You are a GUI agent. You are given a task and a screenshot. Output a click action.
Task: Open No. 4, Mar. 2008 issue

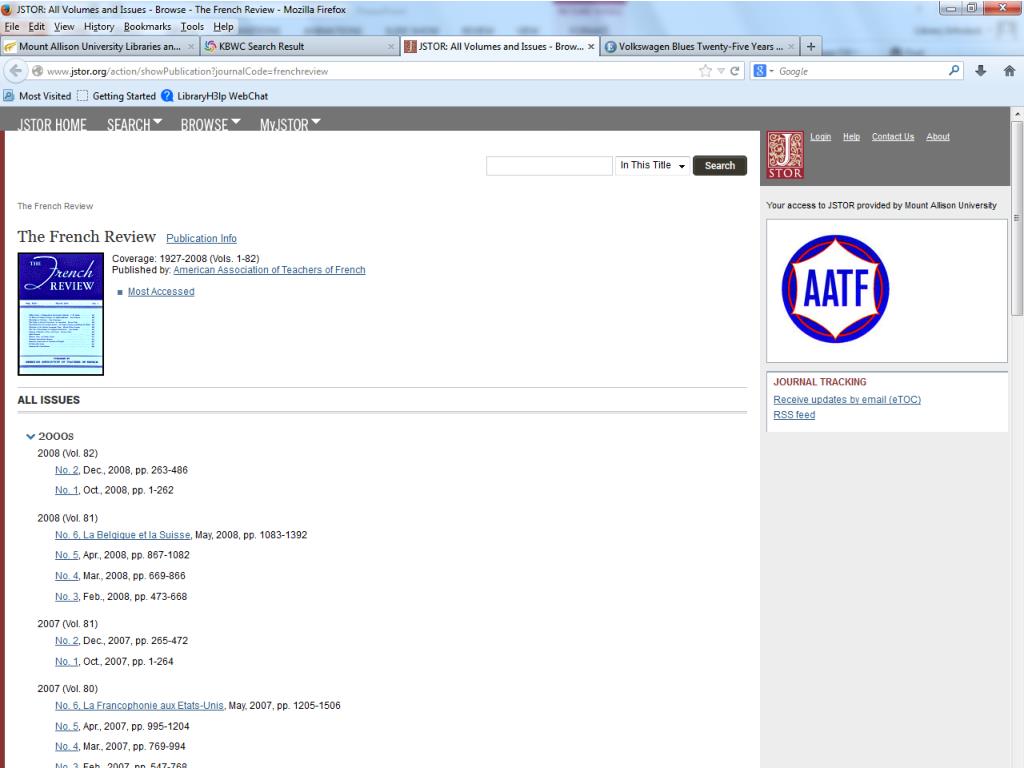67,576
